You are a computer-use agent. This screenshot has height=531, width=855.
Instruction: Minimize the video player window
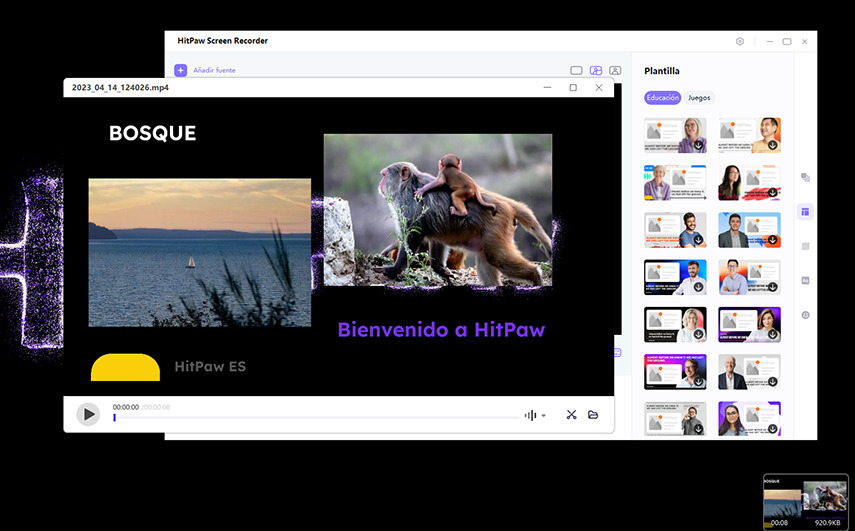coord(547,87)
